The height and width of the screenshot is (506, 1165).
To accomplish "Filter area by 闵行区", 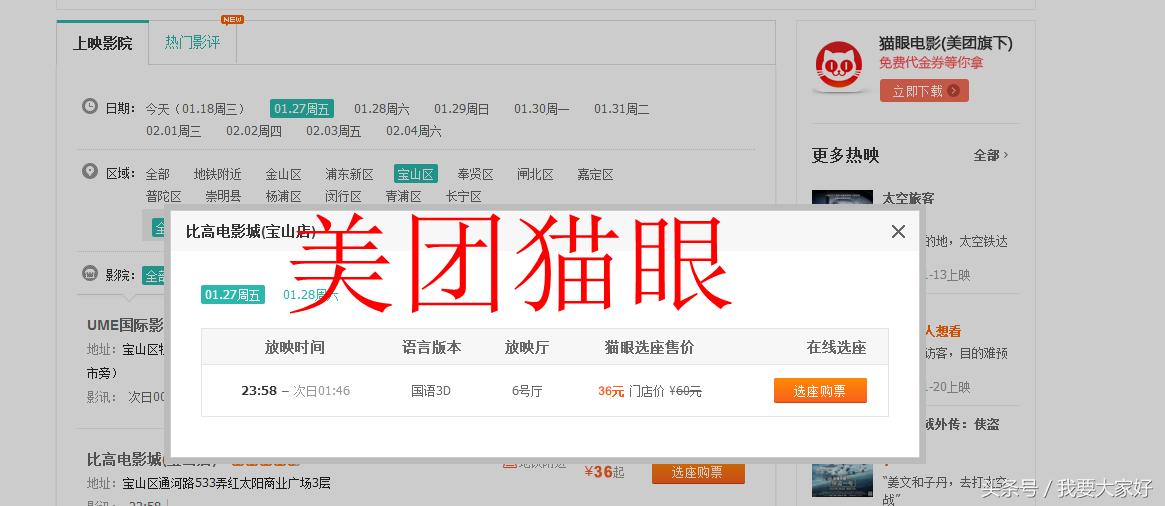I will click(x=343, y=197).
